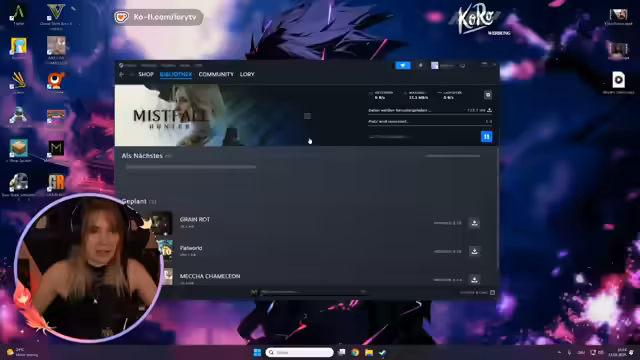Open the orange one-eyed creature desktop shortcut
The width and height of the screenshot is (640, 360).
(x=56, y=82)
